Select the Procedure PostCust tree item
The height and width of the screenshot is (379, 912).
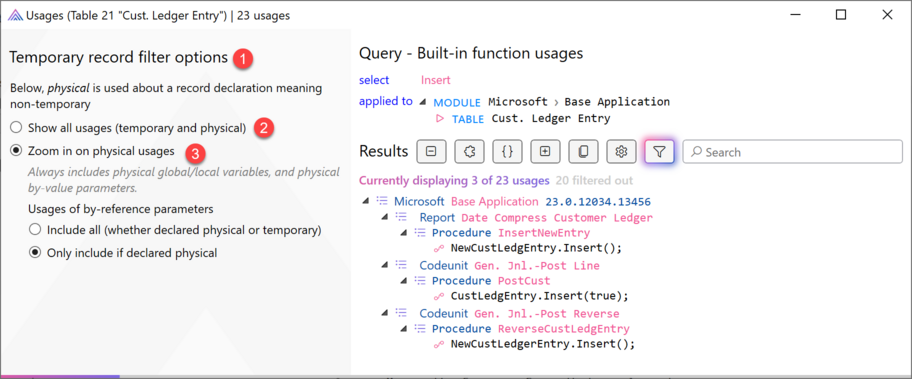[x=491, y=281]
